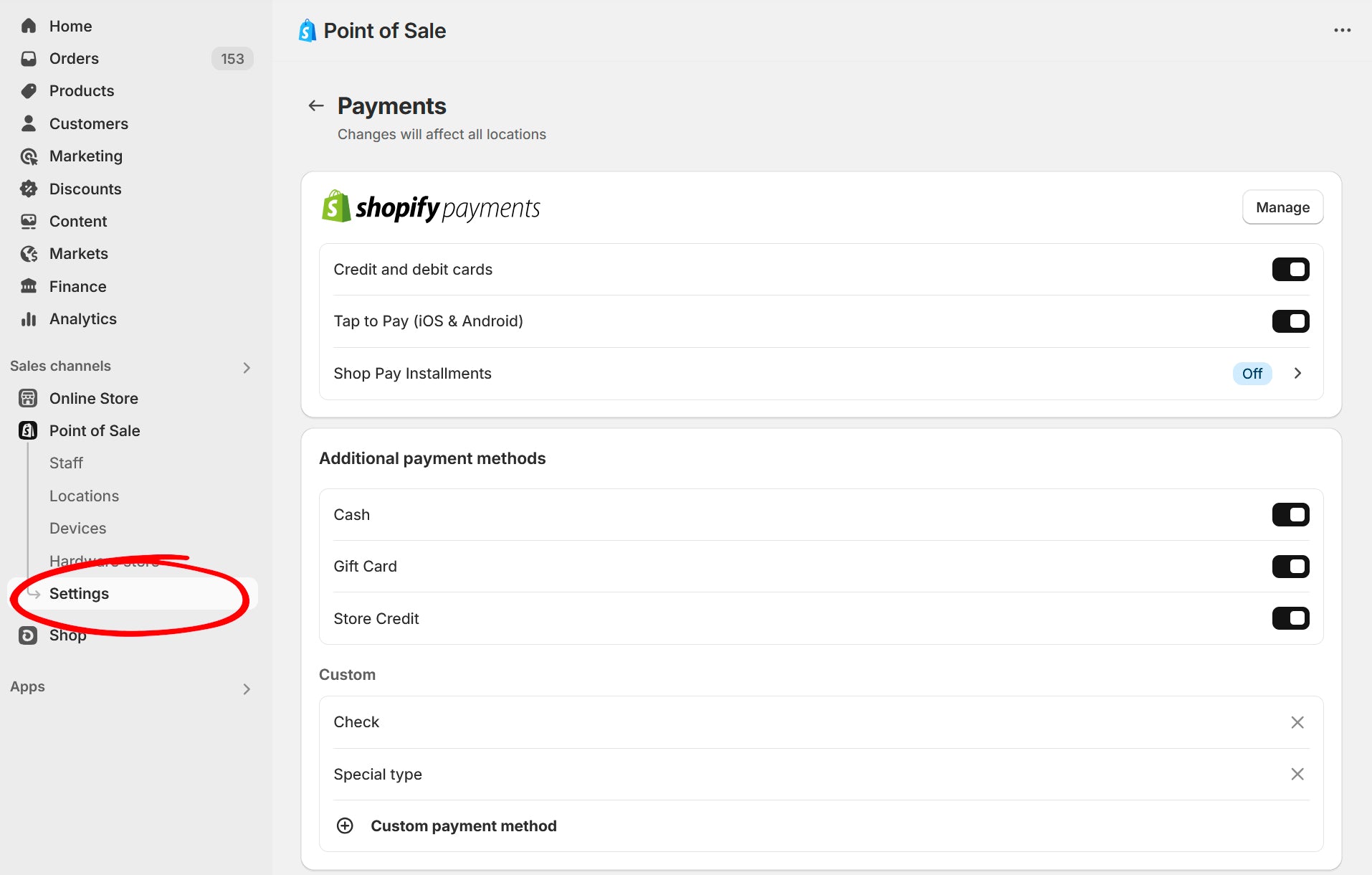Viewport: 1372px width, 875px height.
Task: Click the back arrow beside Payments
Action: click(x=316, y=106)
